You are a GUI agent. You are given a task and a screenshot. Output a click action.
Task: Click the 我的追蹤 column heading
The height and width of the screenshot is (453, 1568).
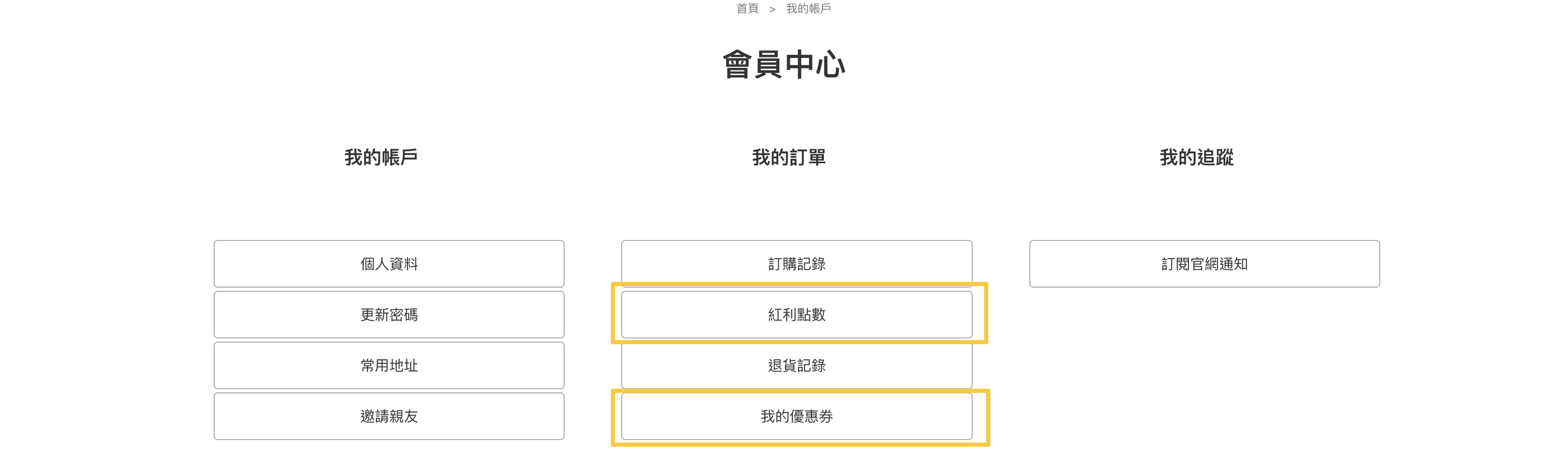click(1196, 158)
